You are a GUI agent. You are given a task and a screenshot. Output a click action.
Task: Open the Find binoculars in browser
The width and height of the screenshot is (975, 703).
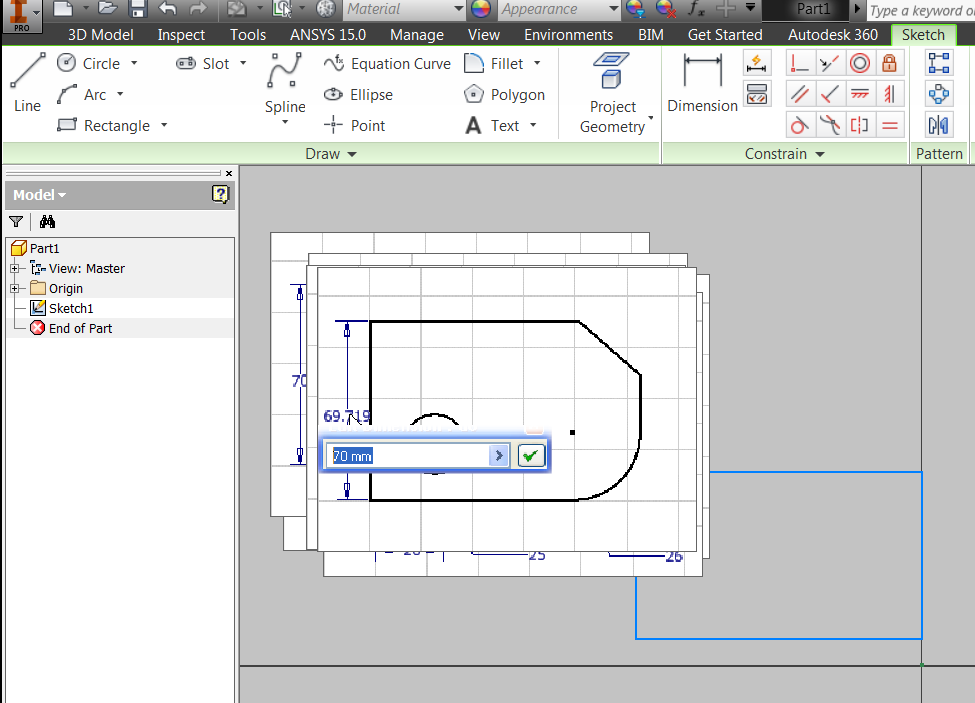pos(47,222)
